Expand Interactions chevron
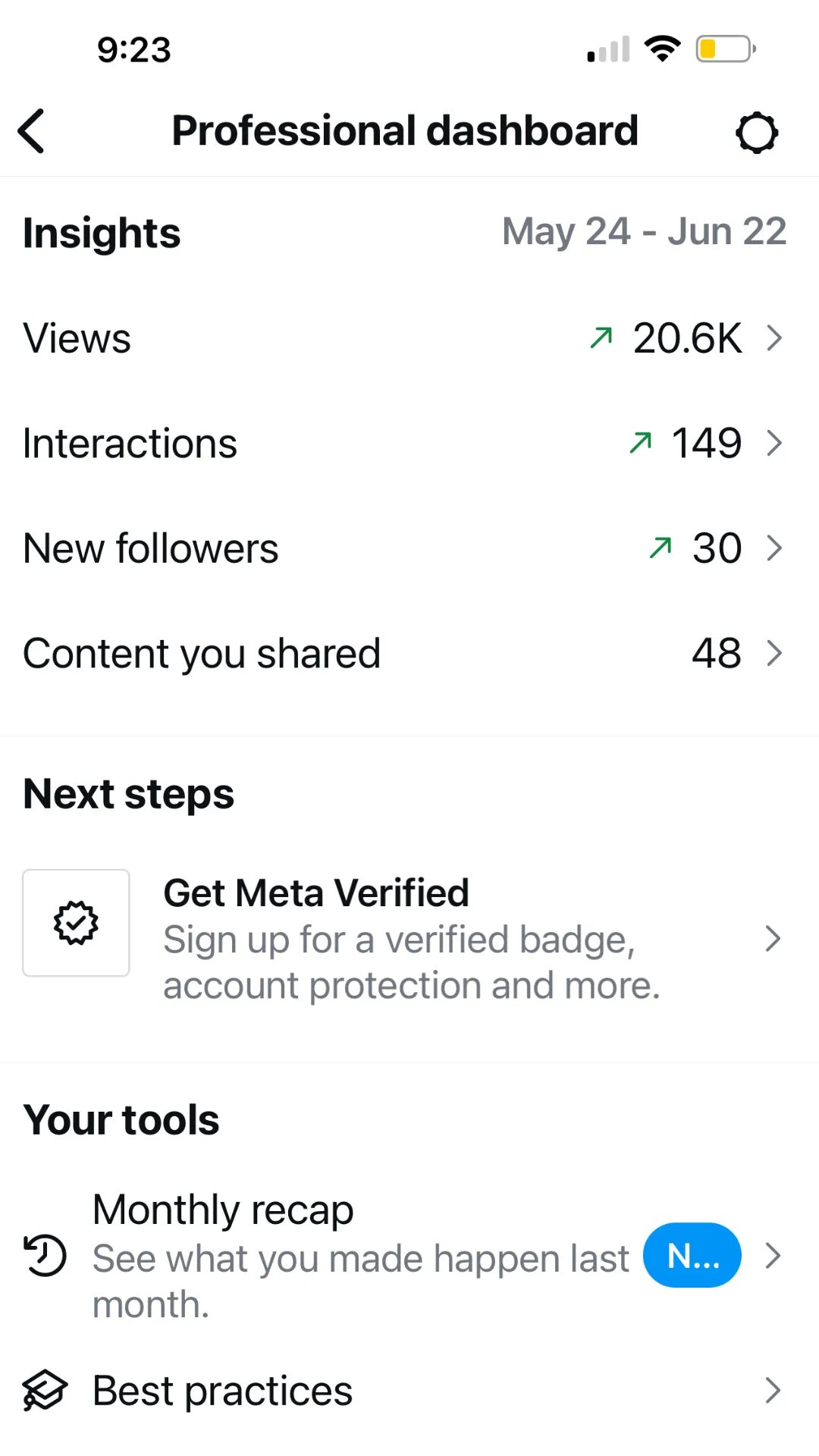The height and width of the screenshot is (1456, 819). click(773, 443)
